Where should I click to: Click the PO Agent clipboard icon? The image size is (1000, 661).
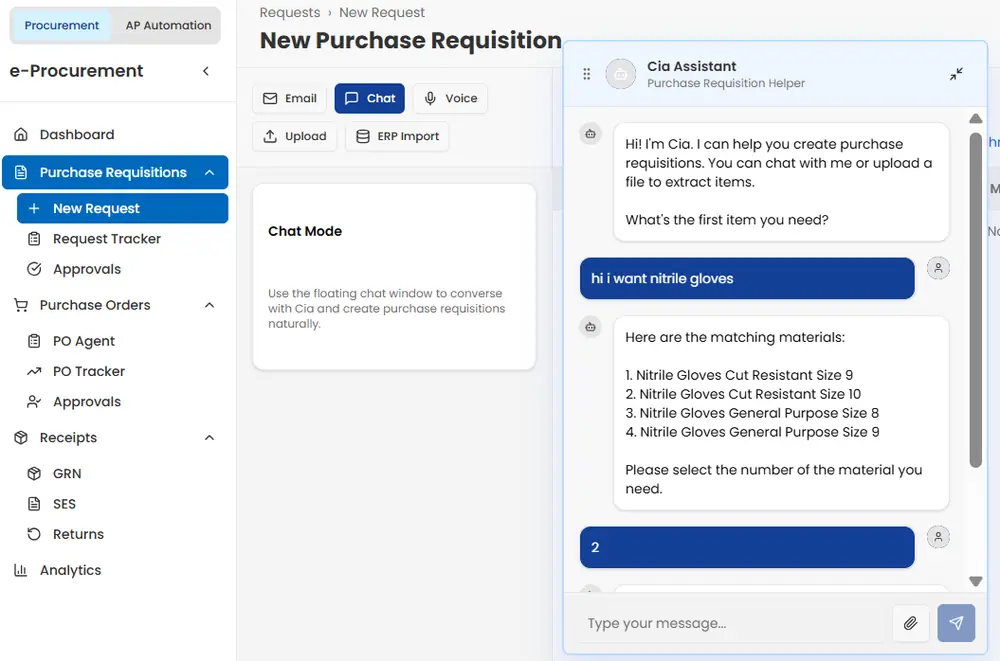coord(34,341)
